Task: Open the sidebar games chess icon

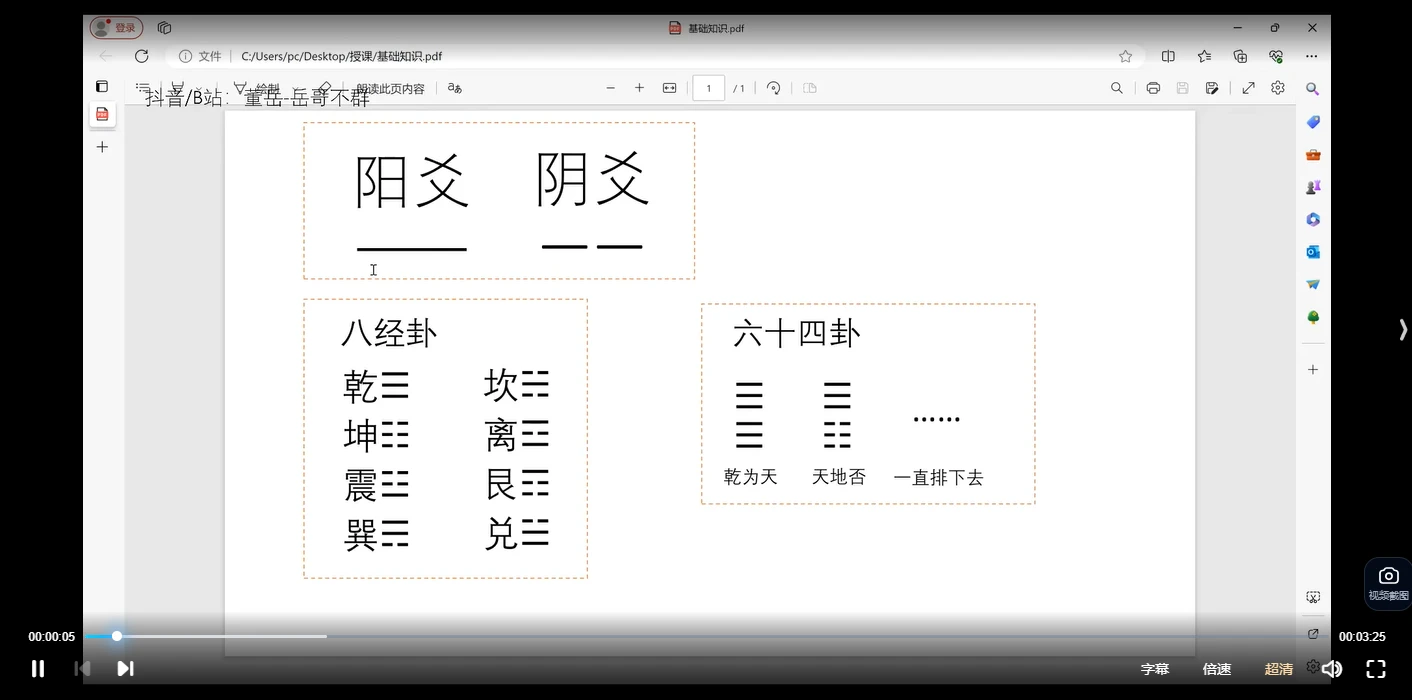Action: [x=1313, y=187]
